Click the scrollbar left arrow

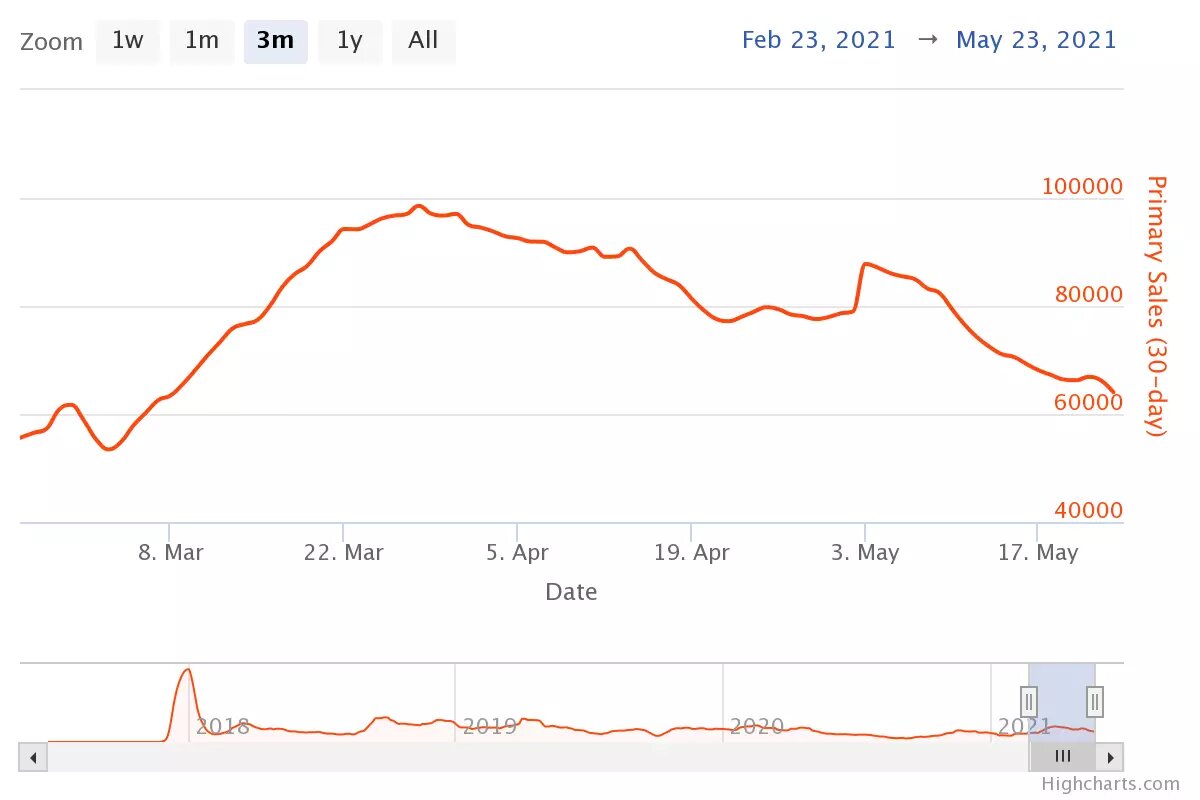tap(32, 757)
